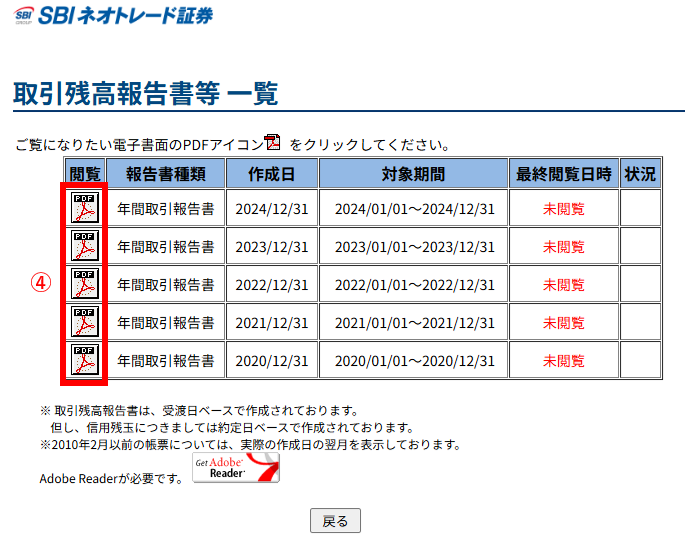The height and width of the screenshot is (539, 685).
Task: Click the red 未閲覧 status in the 2022 row
Action: pyautogui.click(x=563, y=285)
